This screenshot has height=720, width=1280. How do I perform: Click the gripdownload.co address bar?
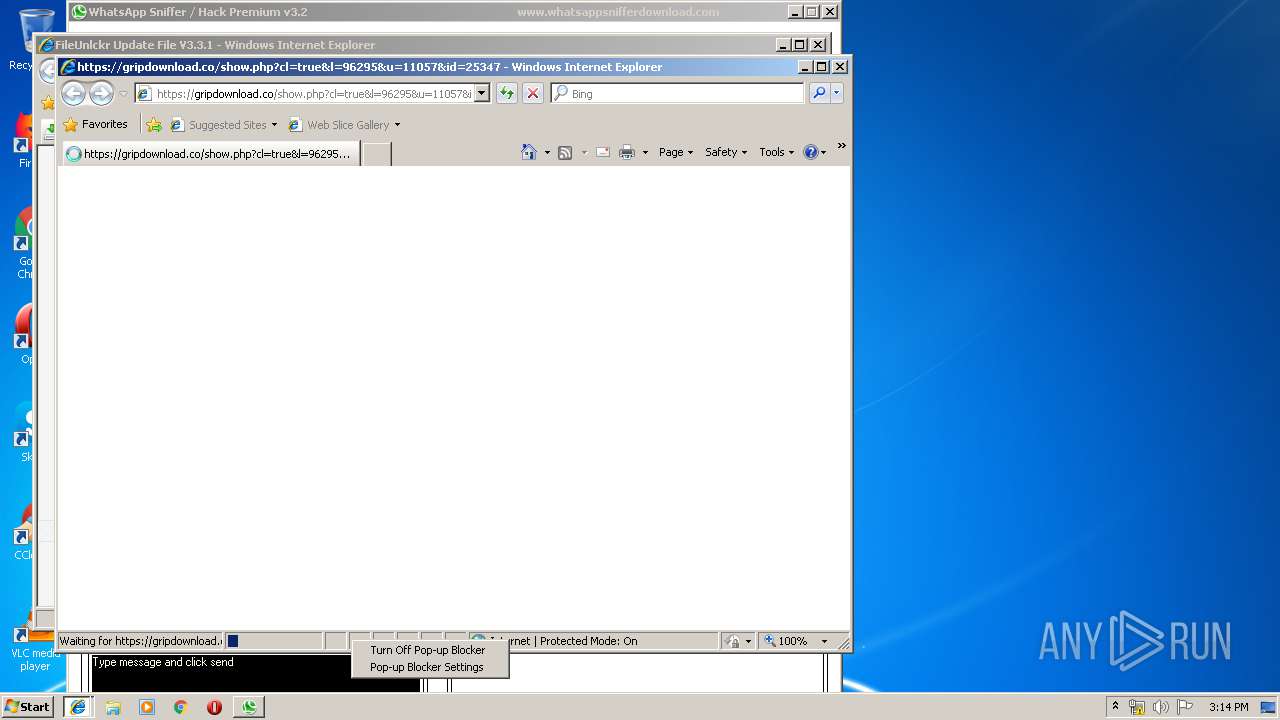point(312,93)
